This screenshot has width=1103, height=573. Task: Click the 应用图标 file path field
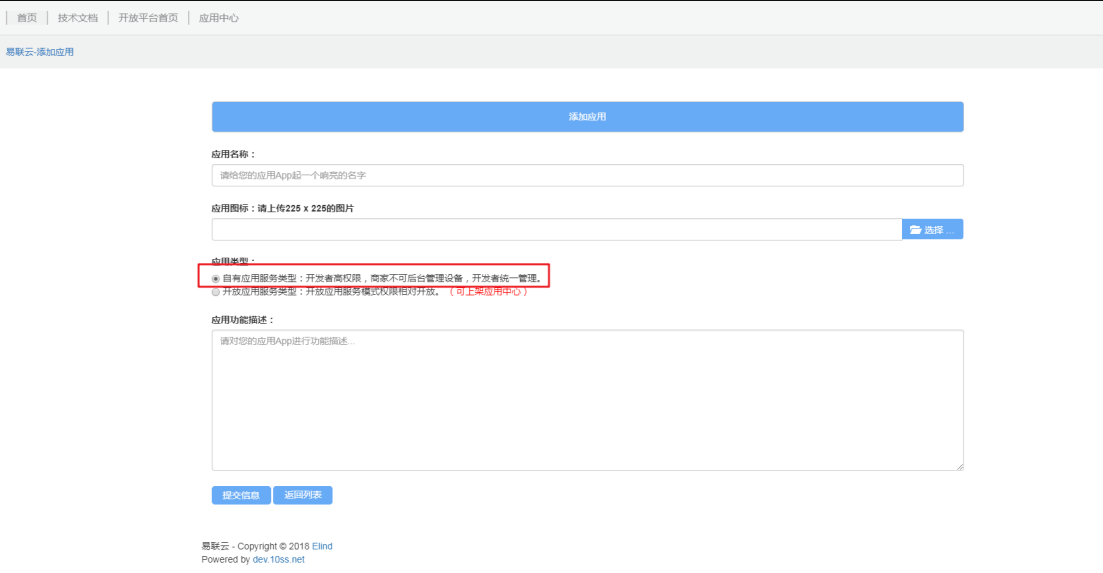[x=556, y=229]
